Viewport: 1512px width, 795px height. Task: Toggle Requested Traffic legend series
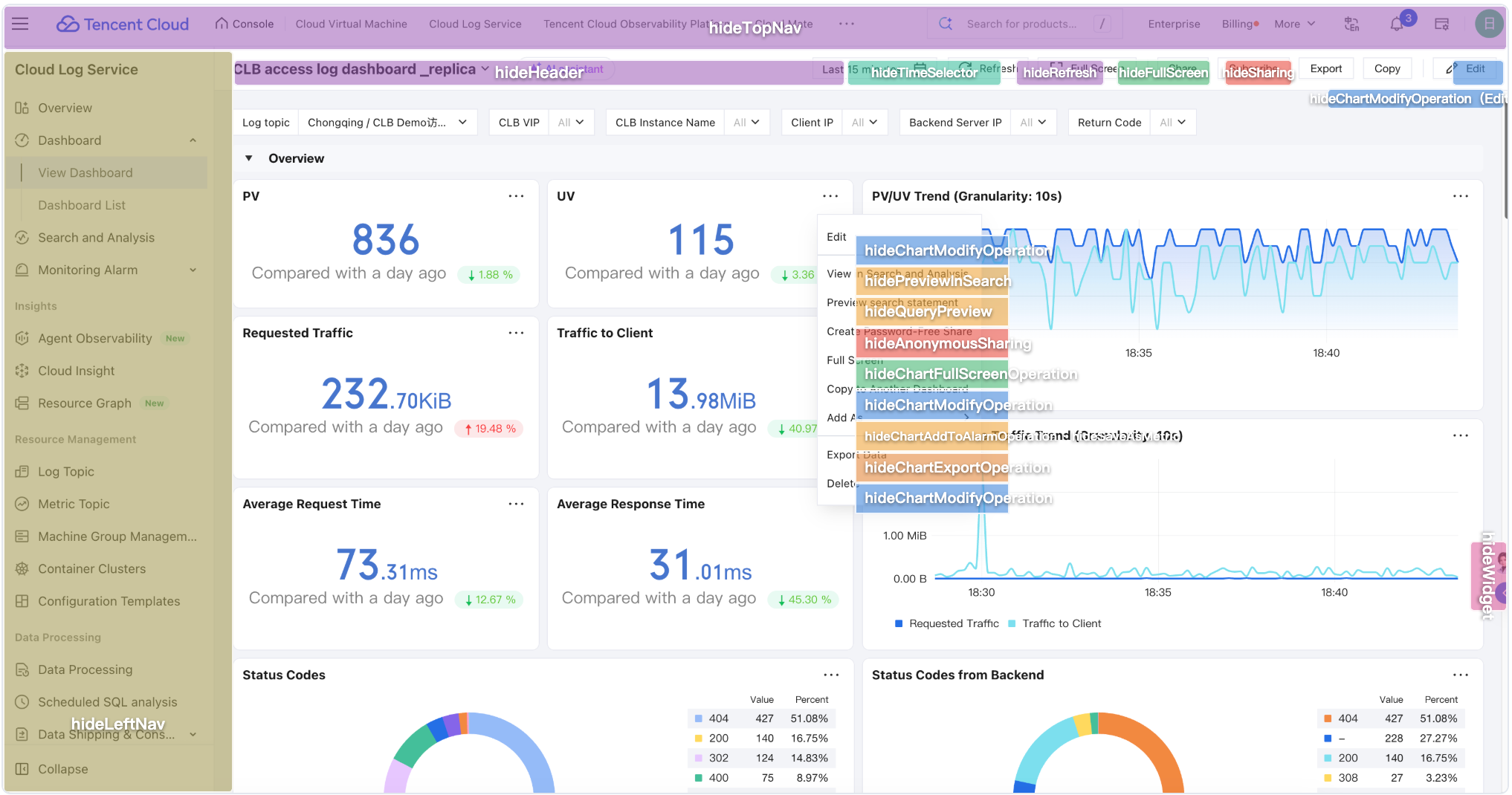pos(947,624)
